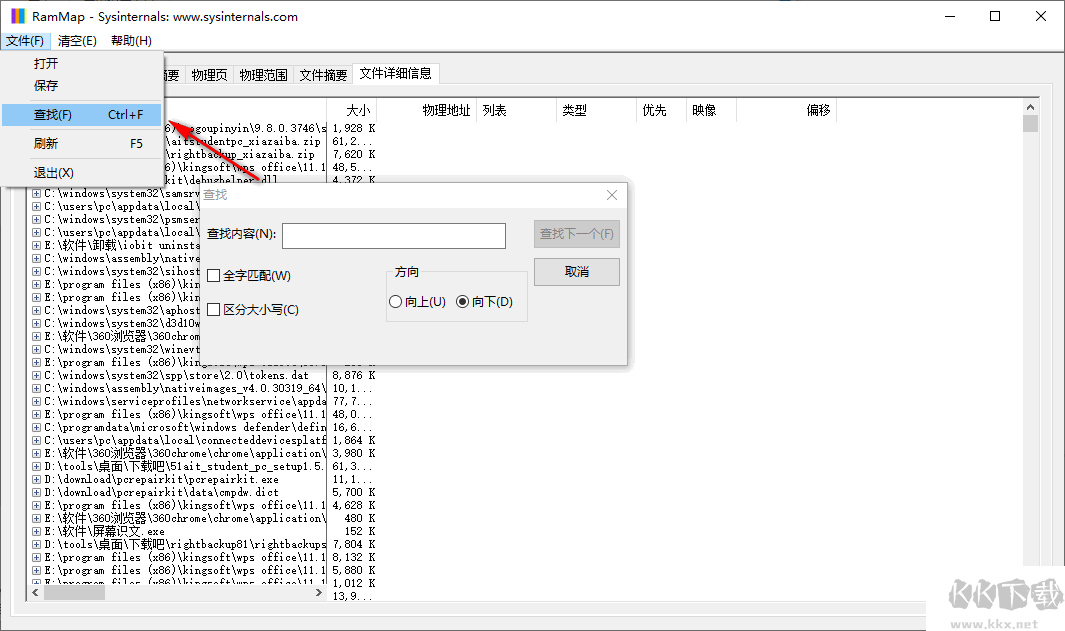This screenshot has height=631, width=1065.
Task: Open the 帮助(H) menu
Action: pos(133,41)
